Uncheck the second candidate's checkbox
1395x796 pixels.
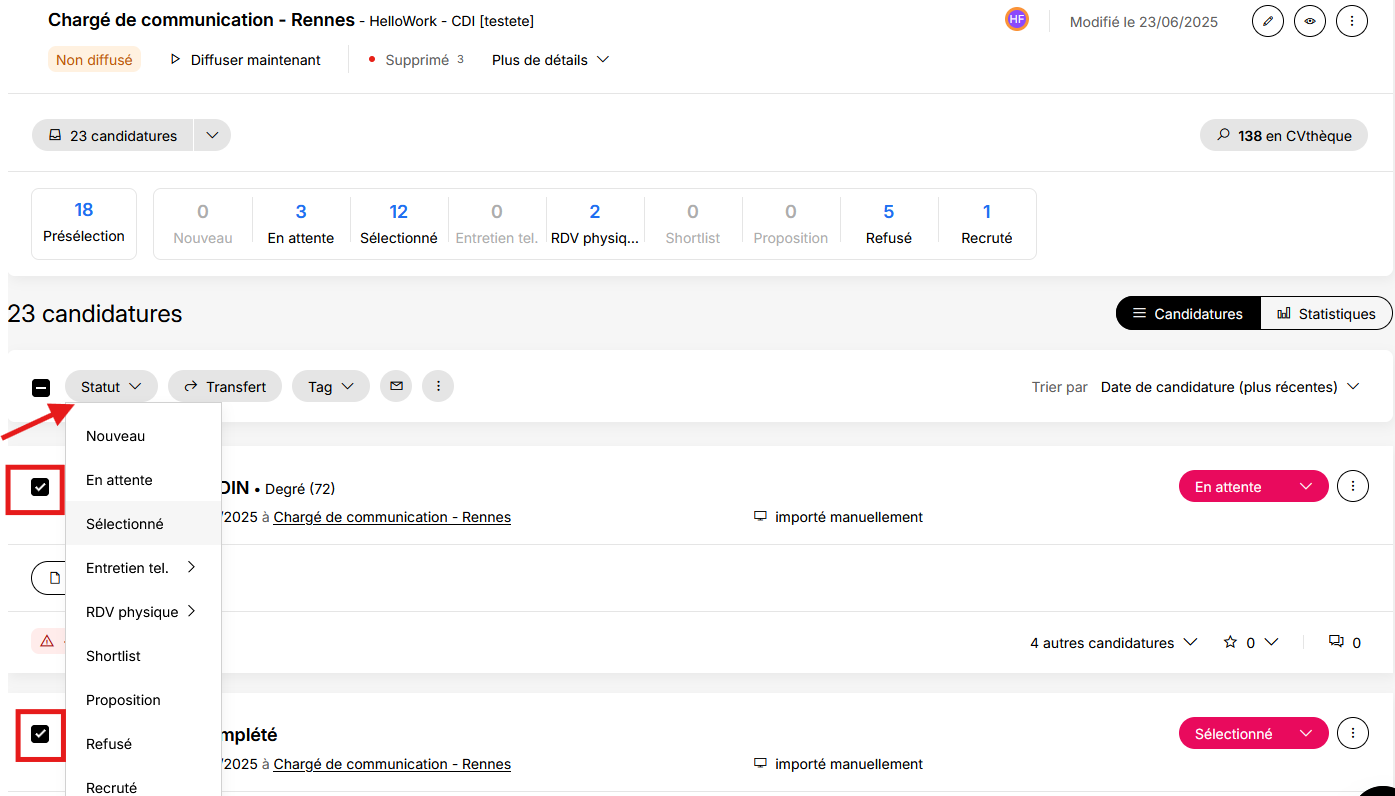[x=40, y=734]
